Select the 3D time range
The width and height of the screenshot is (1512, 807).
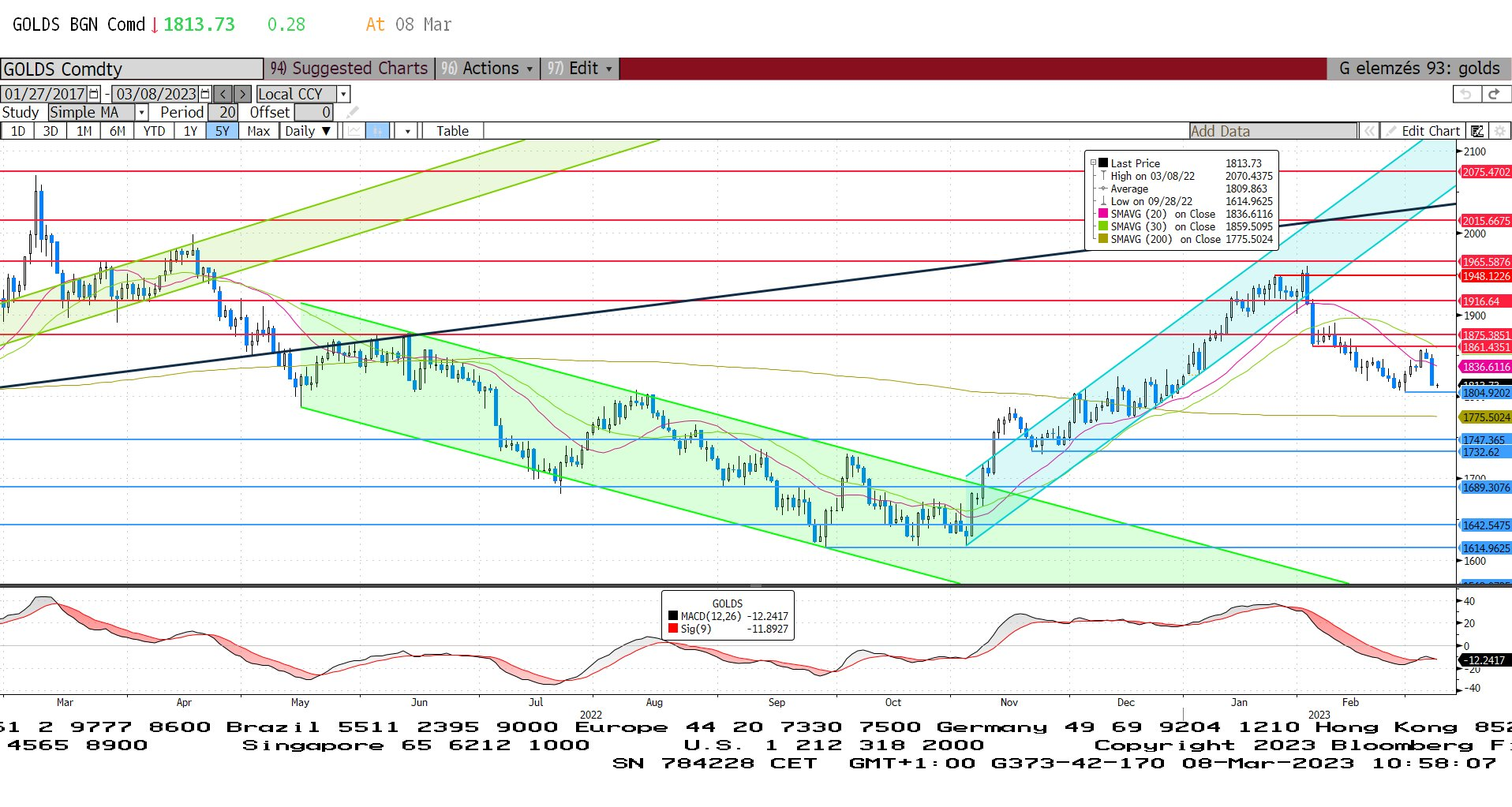coord(51,131)
